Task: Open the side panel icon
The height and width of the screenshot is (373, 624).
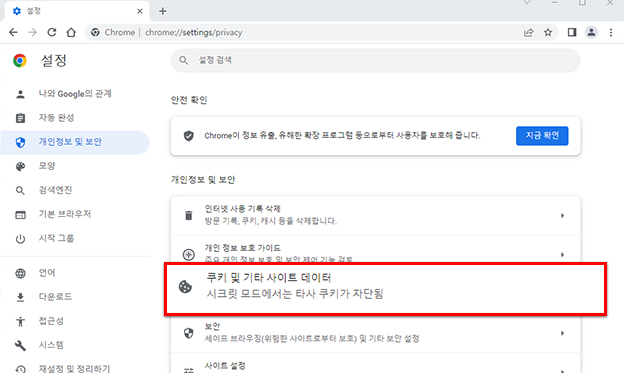Action: [x=572, y=32]
